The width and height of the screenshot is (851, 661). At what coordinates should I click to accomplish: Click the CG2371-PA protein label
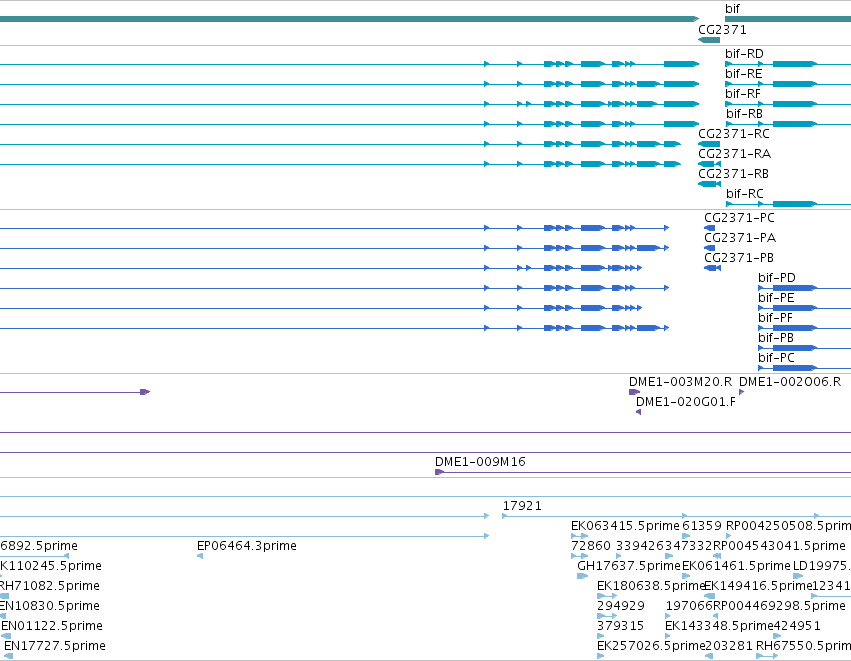(x=740, y=238)
